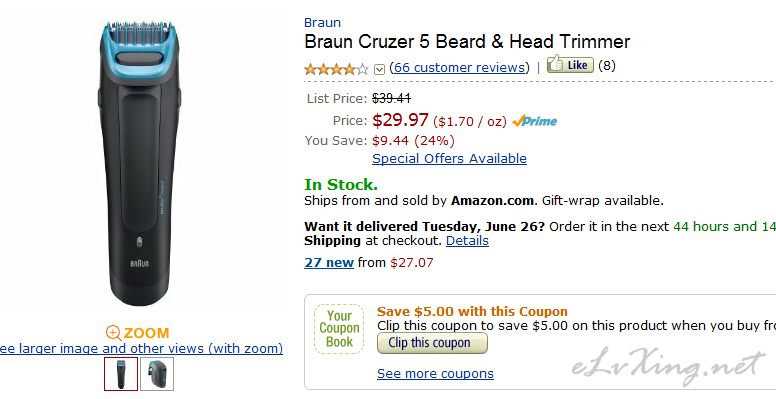Select the second trimmer thumbnail

[157, 374]
